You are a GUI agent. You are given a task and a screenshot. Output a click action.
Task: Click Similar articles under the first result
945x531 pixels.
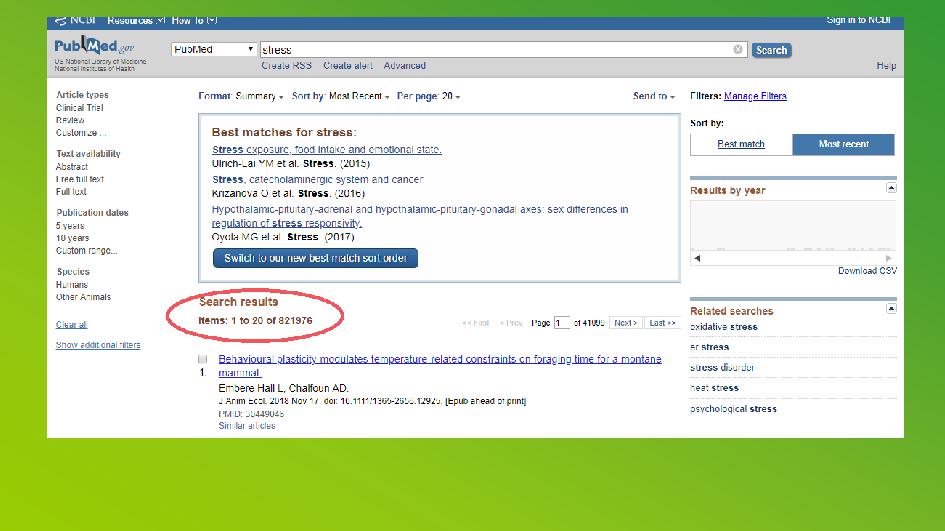click(x=246, y=426)
